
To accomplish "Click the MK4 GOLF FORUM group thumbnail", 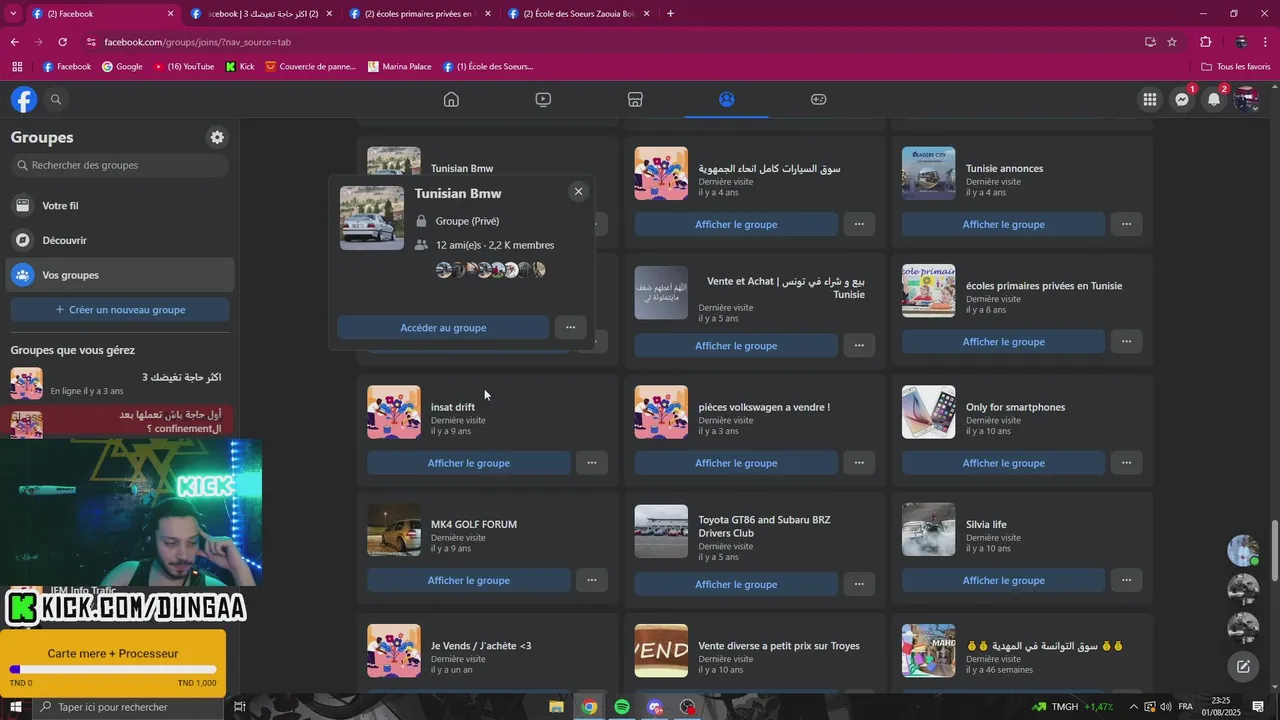I will (x=394, y=531).
